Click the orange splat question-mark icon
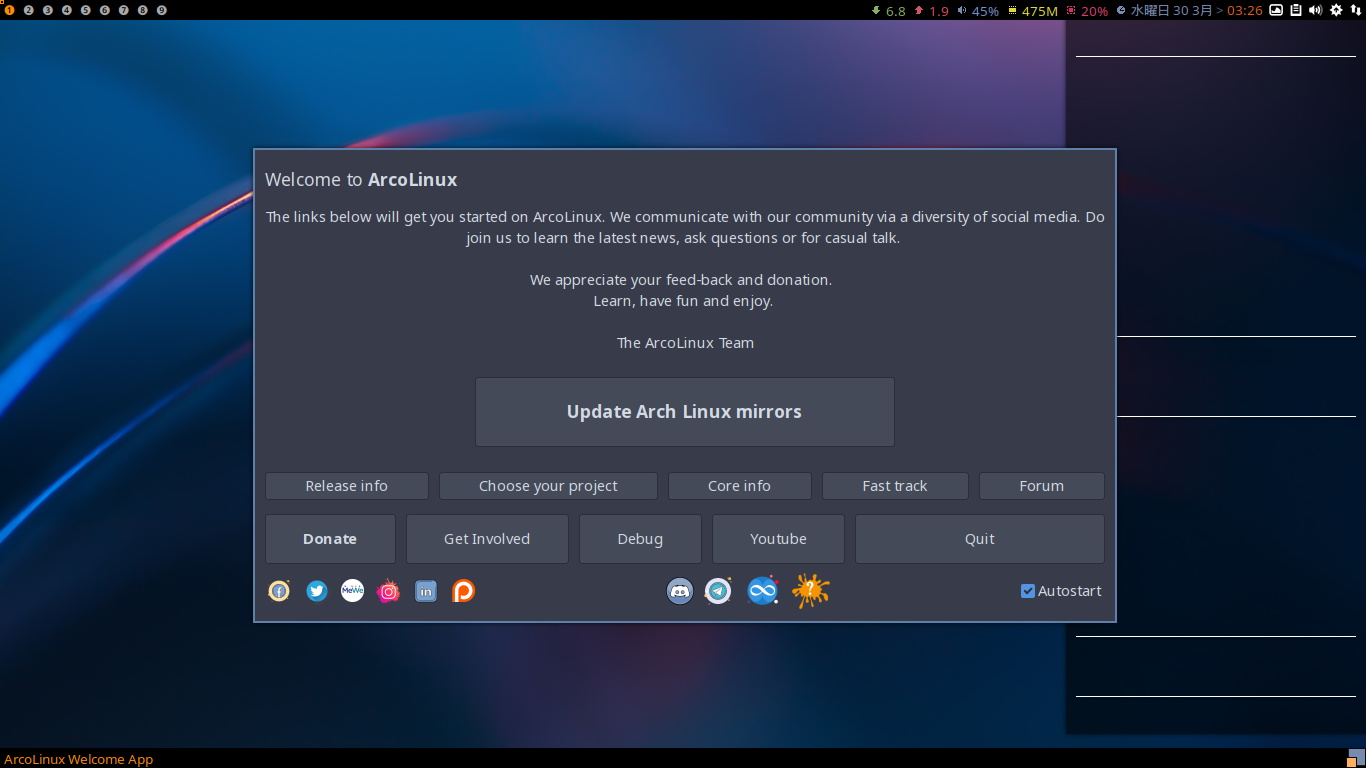 (811, 591)
